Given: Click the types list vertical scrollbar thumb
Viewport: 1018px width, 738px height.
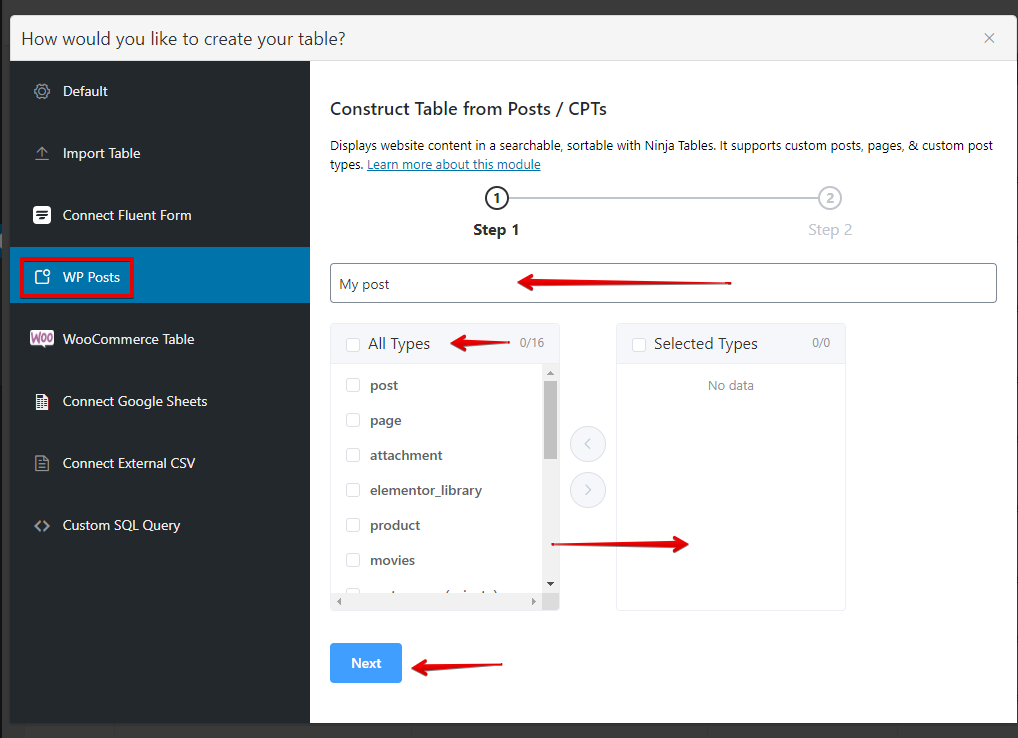Looking at the screenshot, I should coord(550,420).
